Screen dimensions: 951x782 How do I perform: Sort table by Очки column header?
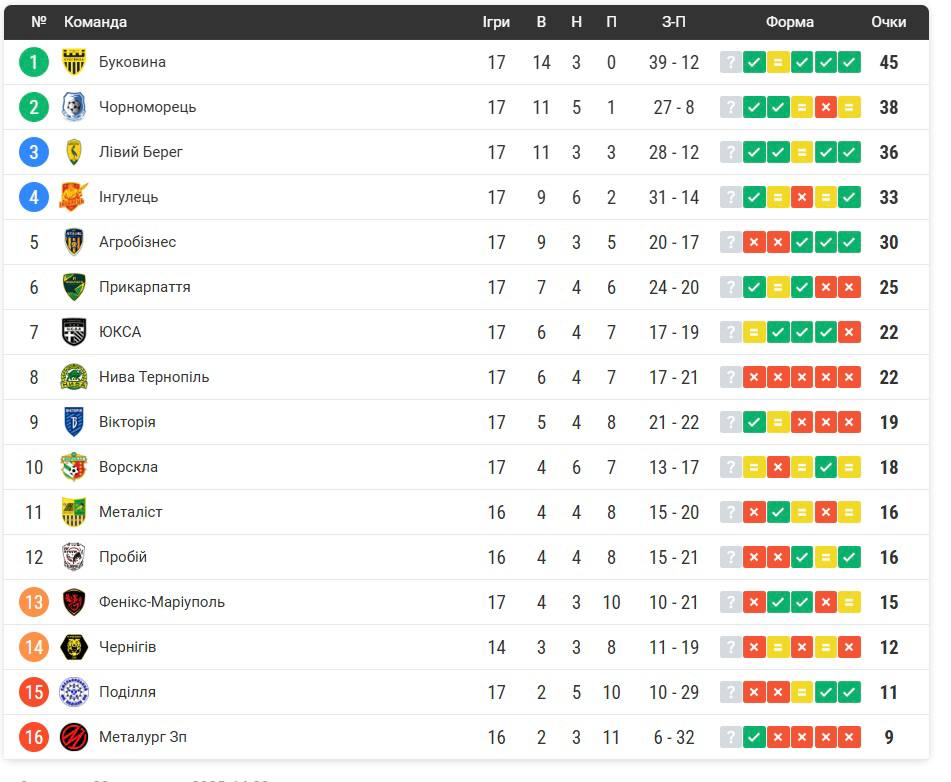click(888, 22)
